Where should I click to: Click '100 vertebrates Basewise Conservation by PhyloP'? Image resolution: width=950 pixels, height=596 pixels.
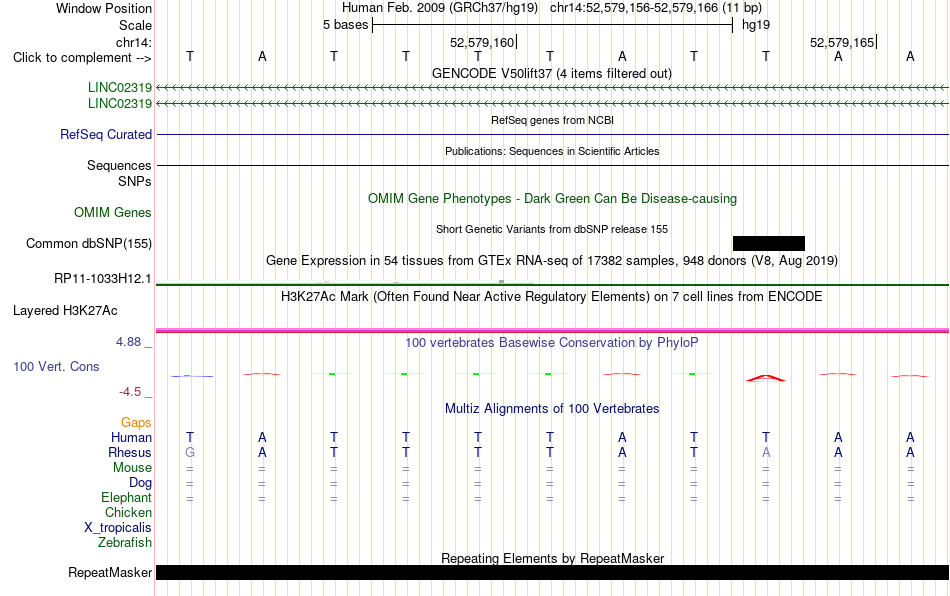(x=552, y=343)
